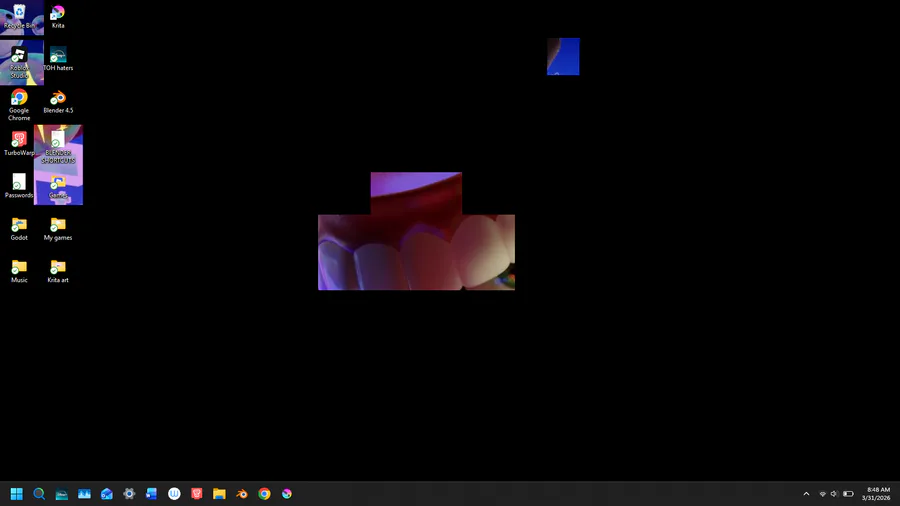
Task: Show hidden system tray icons
Action: (x=806, y=494)
